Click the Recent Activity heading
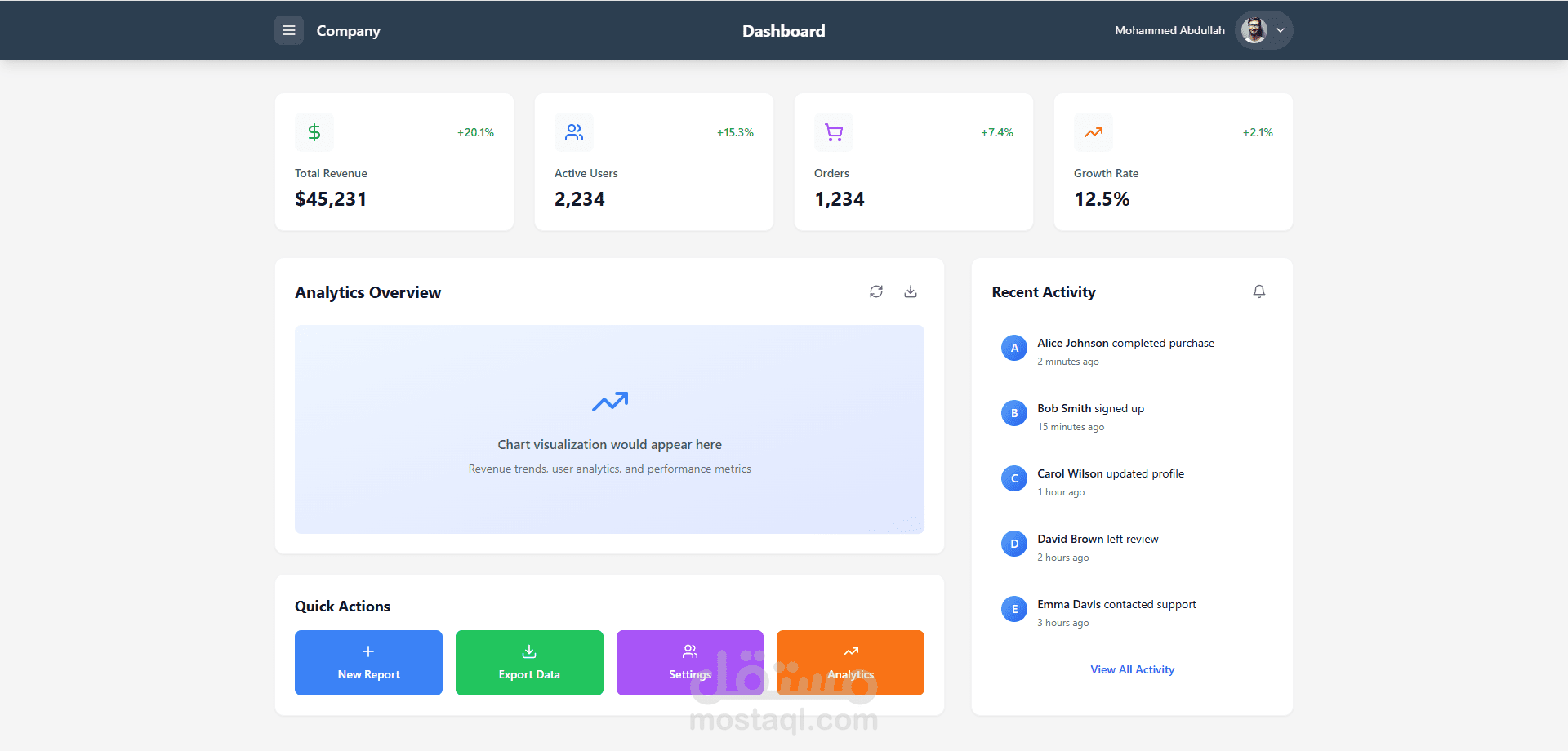Viewport: 1568px width, 751px height. [1044, 292]
